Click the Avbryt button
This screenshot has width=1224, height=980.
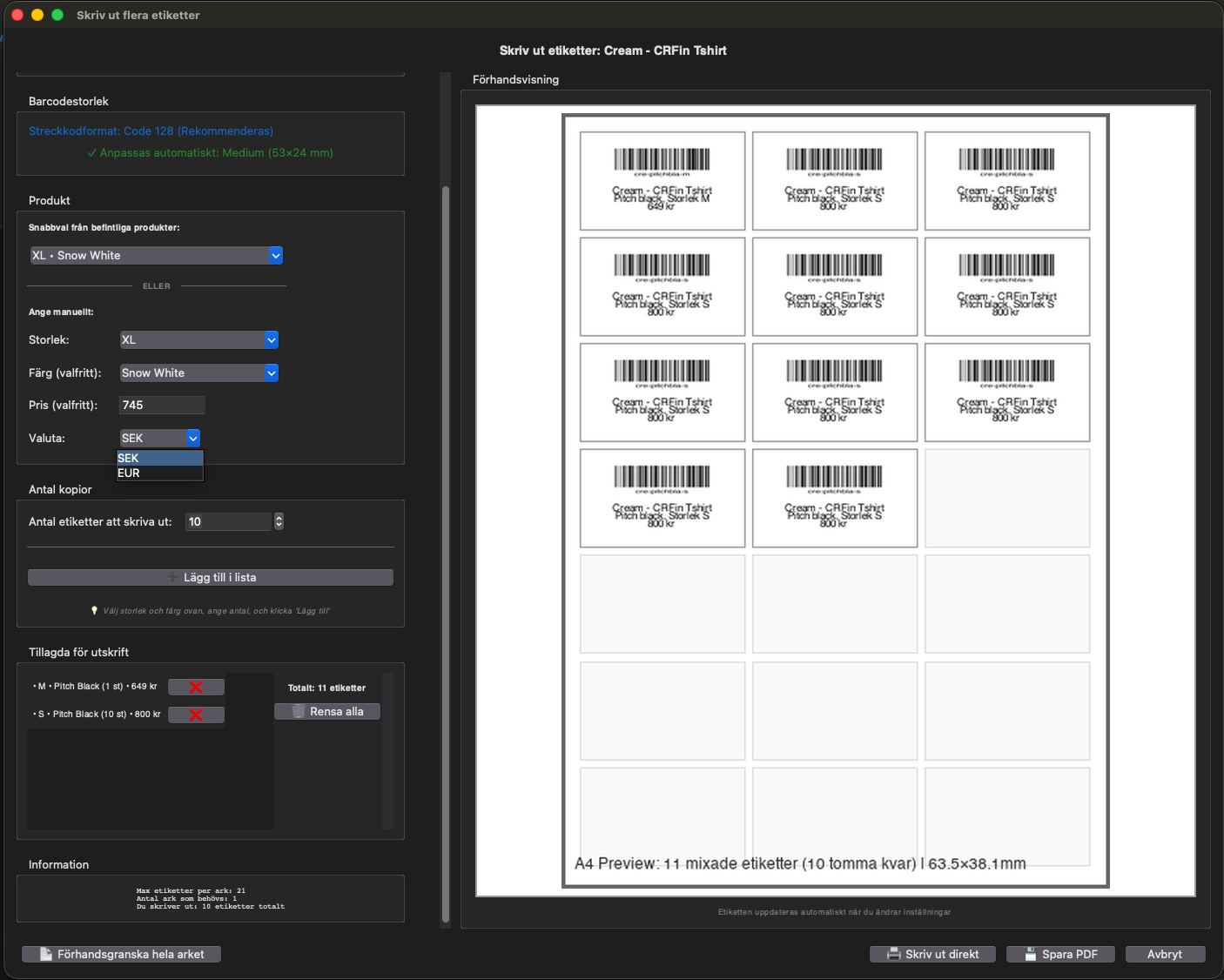click(1165, 954)
